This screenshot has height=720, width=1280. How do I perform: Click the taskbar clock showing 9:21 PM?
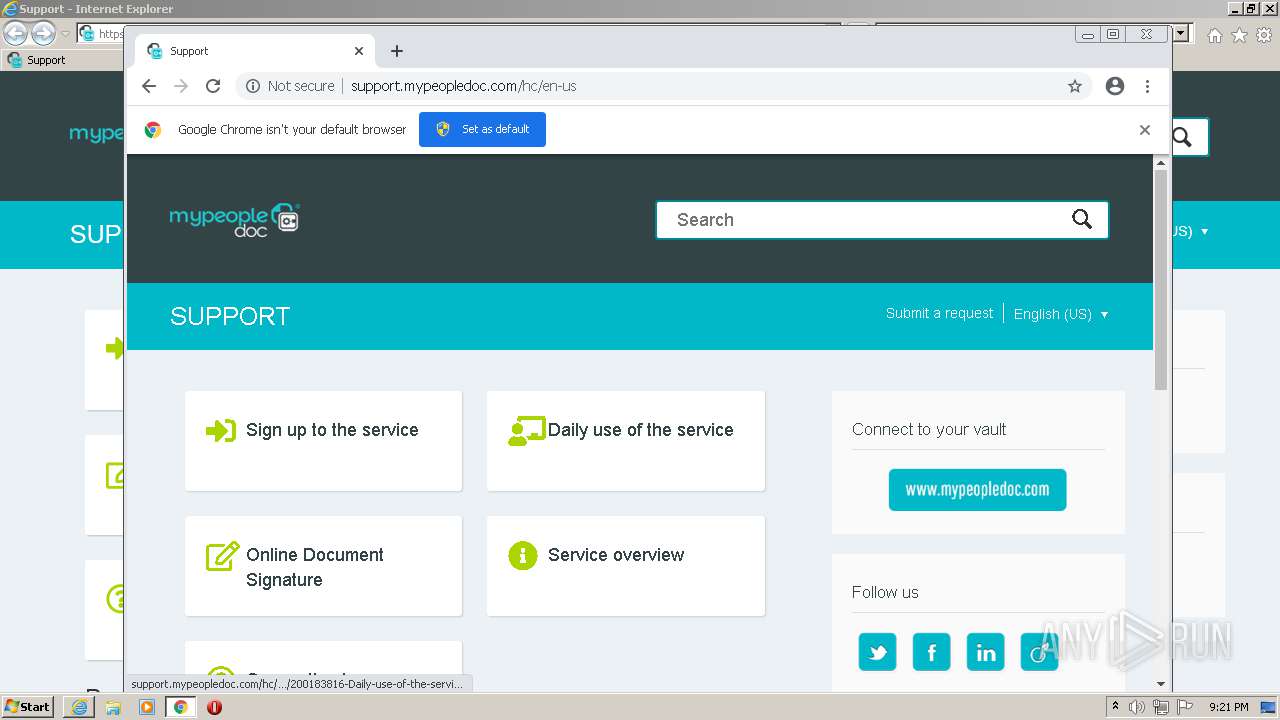tap(1228, 707)
